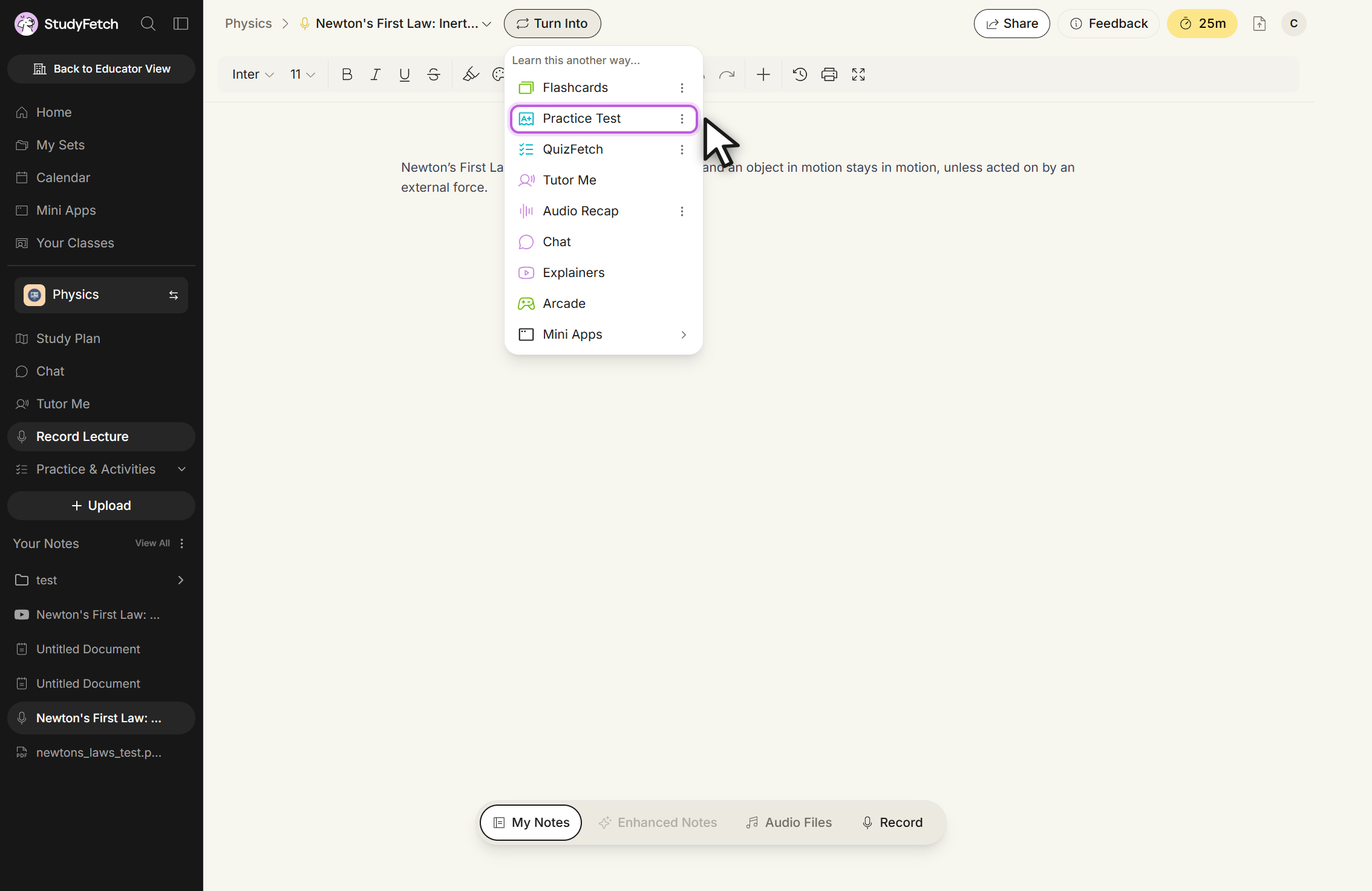
Task: Open Your Classes in sidebar
Action: 101,243
